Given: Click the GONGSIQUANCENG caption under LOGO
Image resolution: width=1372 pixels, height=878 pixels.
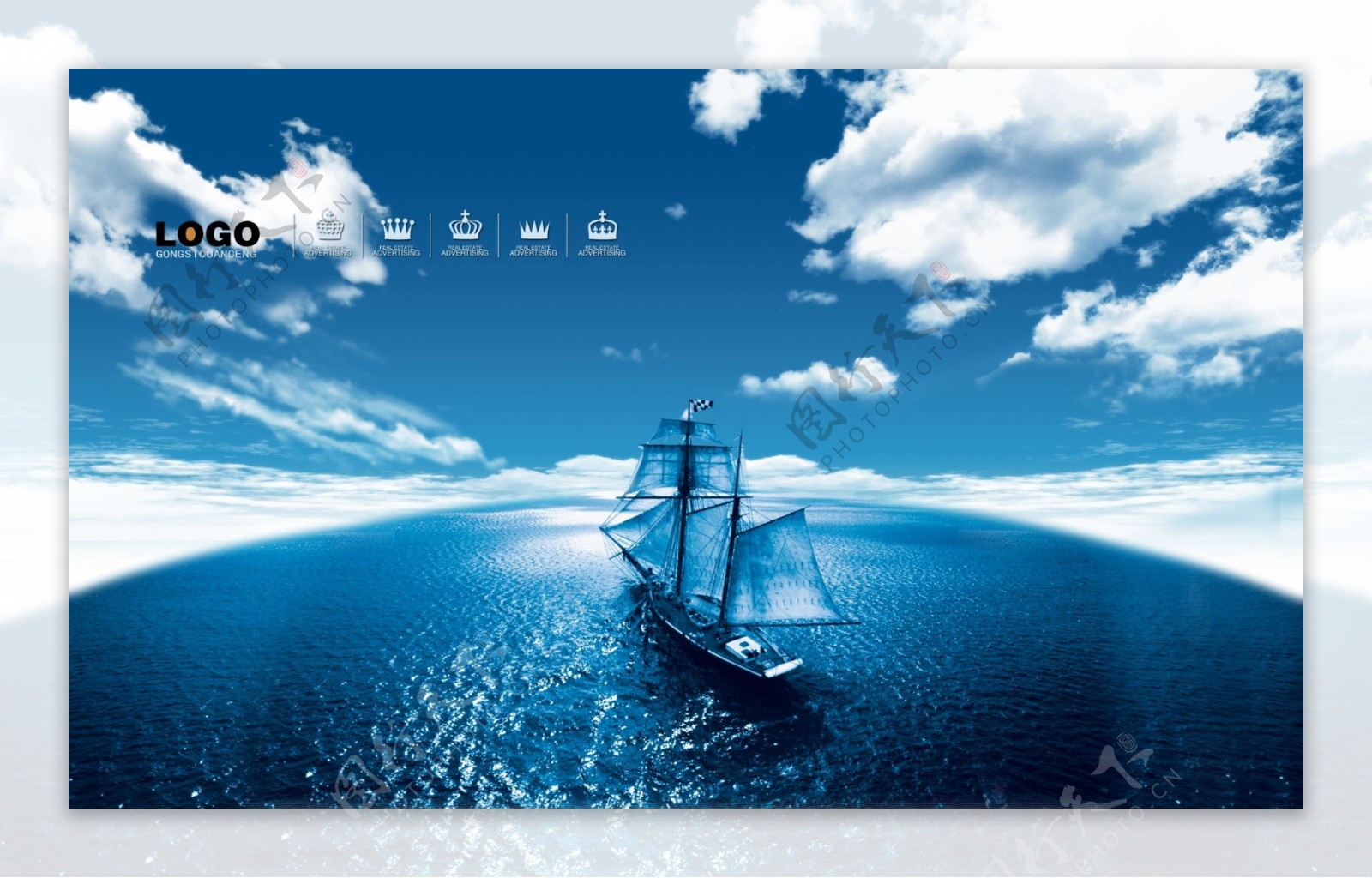Looking at the screenshot, I should pyautogui.click(x=206, y=254).
